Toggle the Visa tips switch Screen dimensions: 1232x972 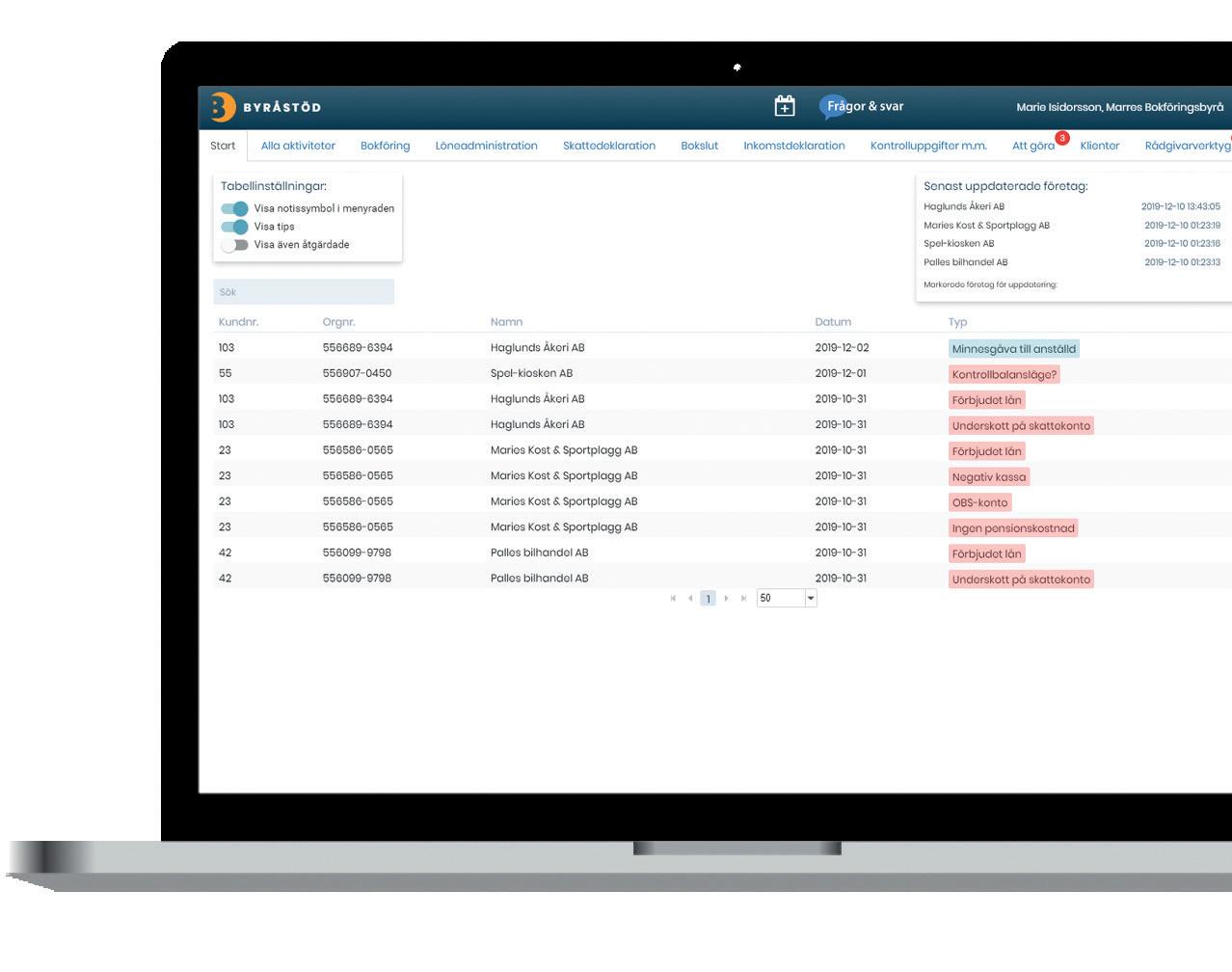[x=234, y=227]
